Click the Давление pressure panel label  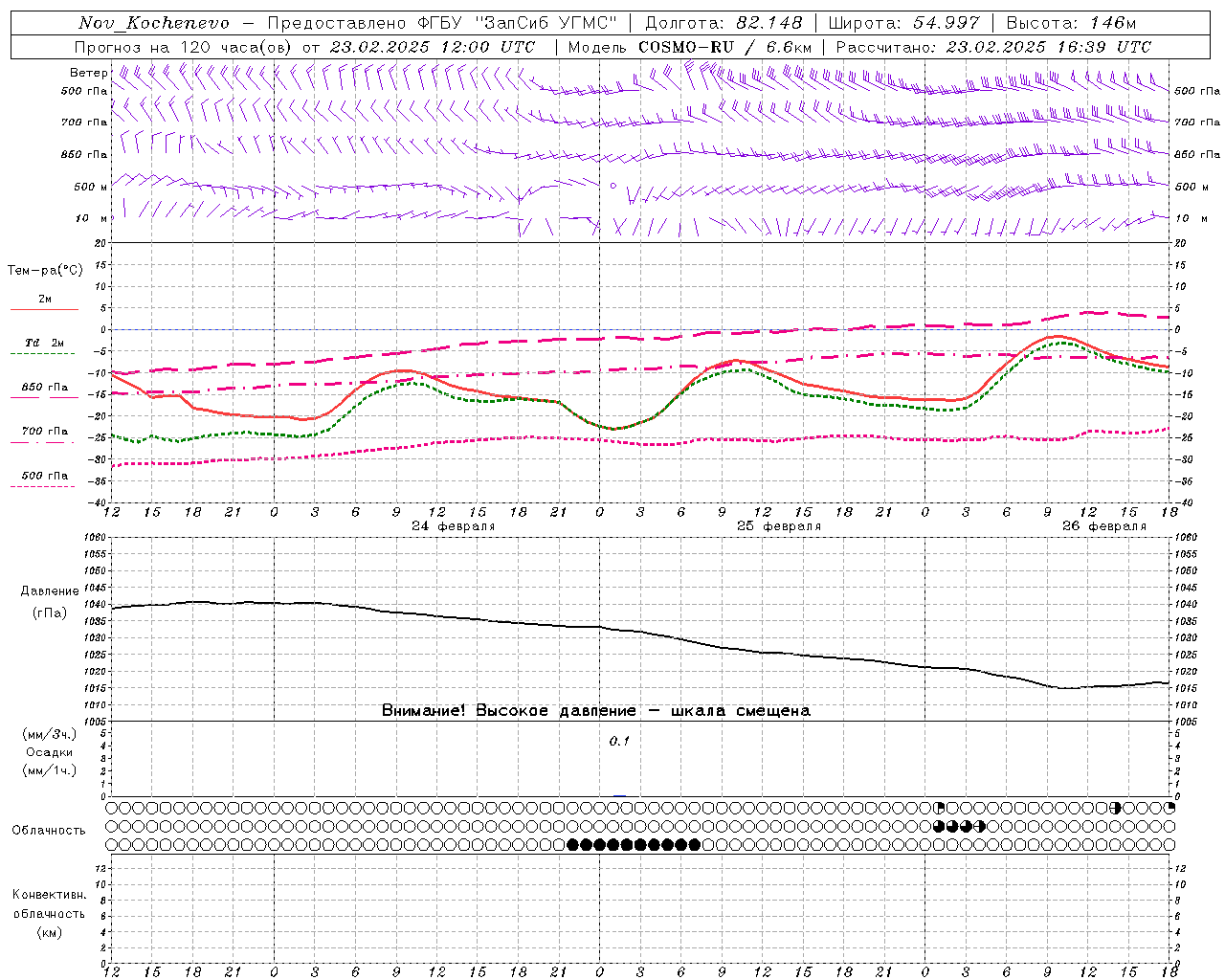[x=50, y=591]
